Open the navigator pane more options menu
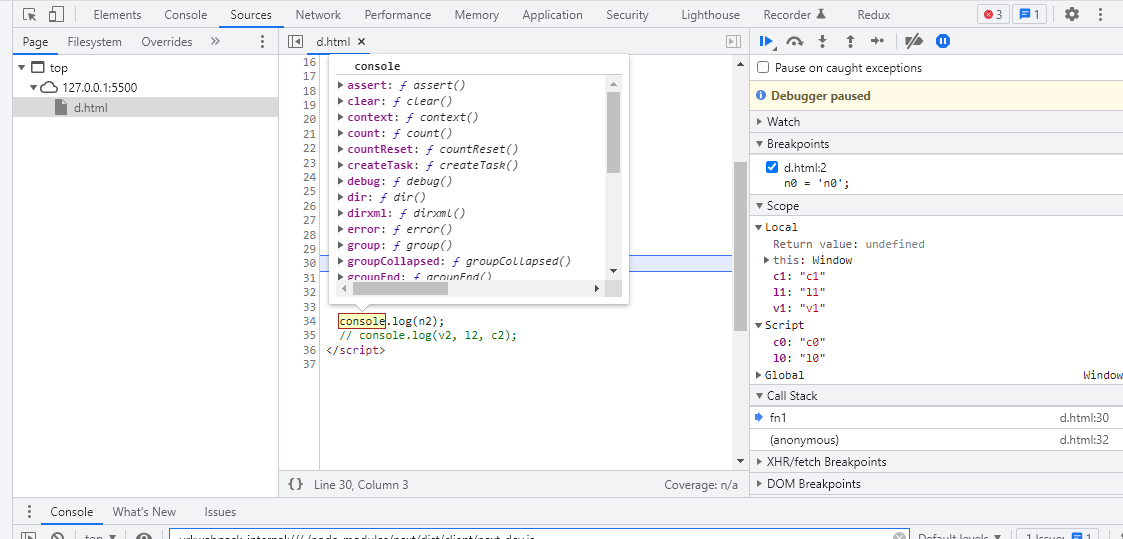 click(262, 42)
